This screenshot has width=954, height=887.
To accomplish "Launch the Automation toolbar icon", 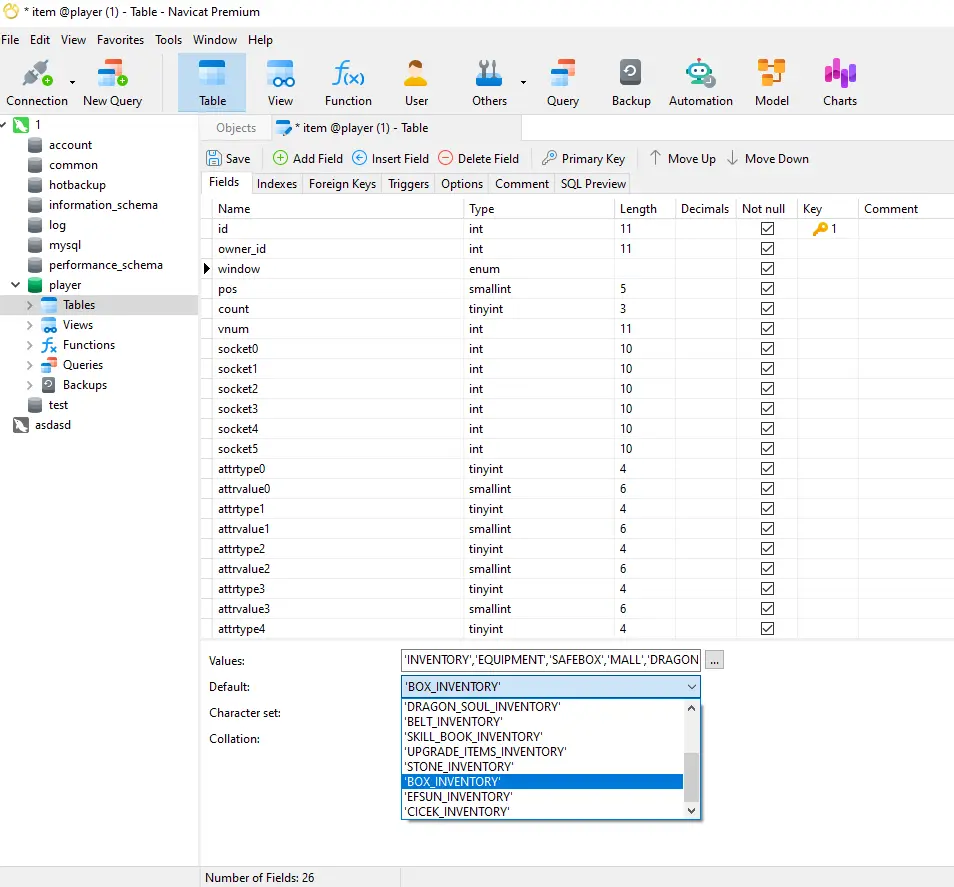I will pyautogui.click(x=700, y=75).
